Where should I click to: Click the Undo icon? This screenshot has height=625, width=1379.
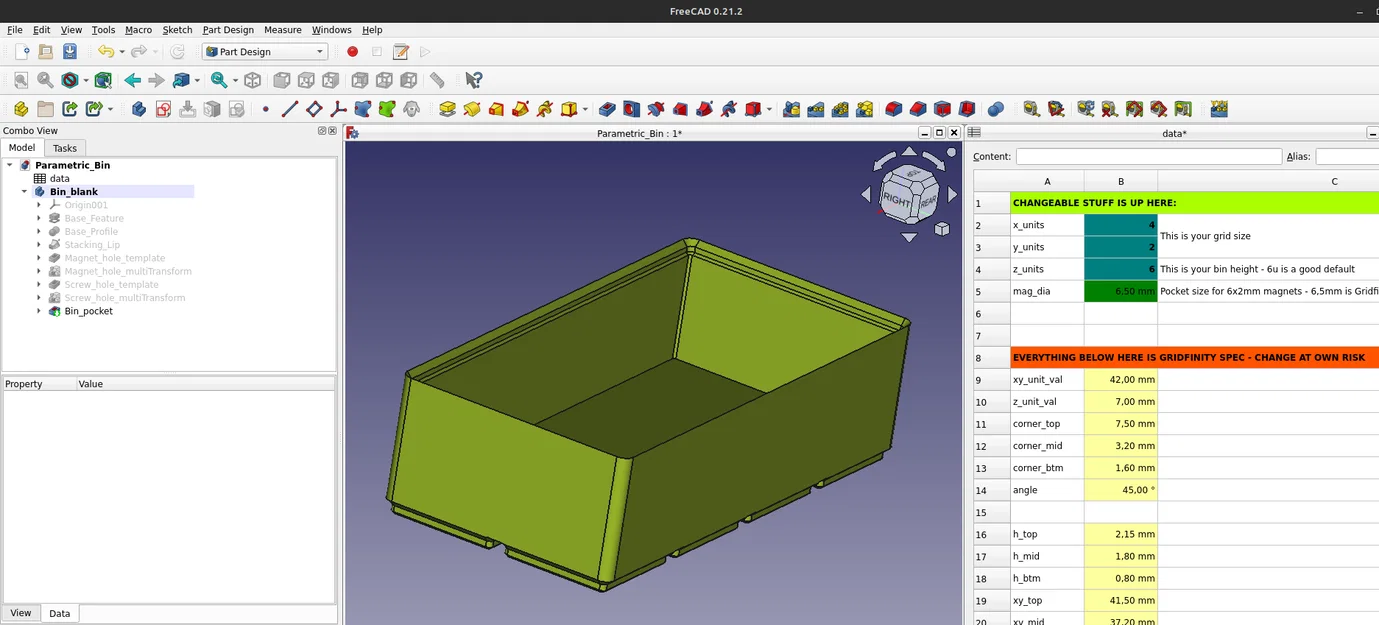pyautogui.click(x=105, y=51)
